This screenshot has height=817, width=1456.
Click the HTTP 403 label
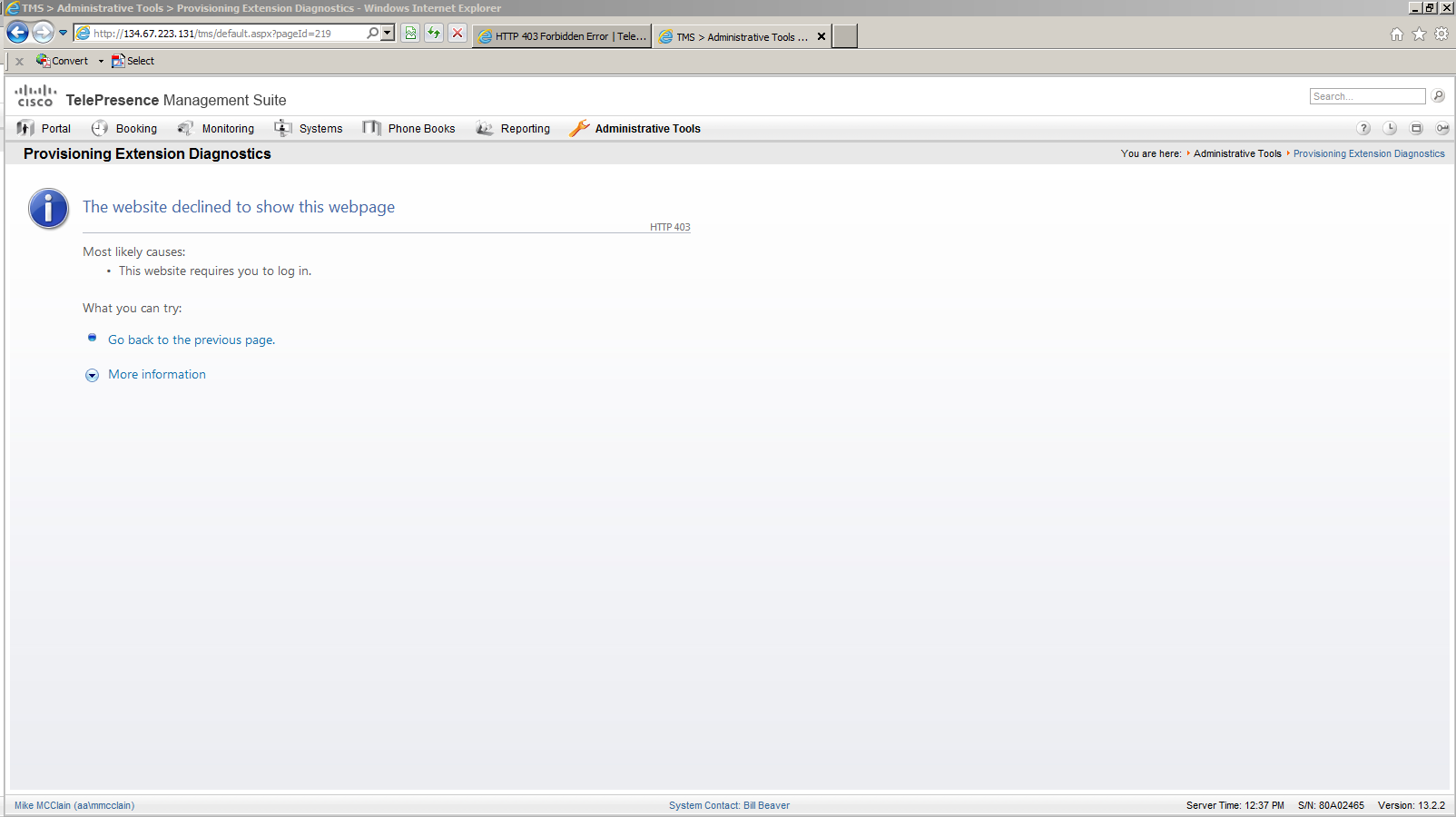(670, 227)
